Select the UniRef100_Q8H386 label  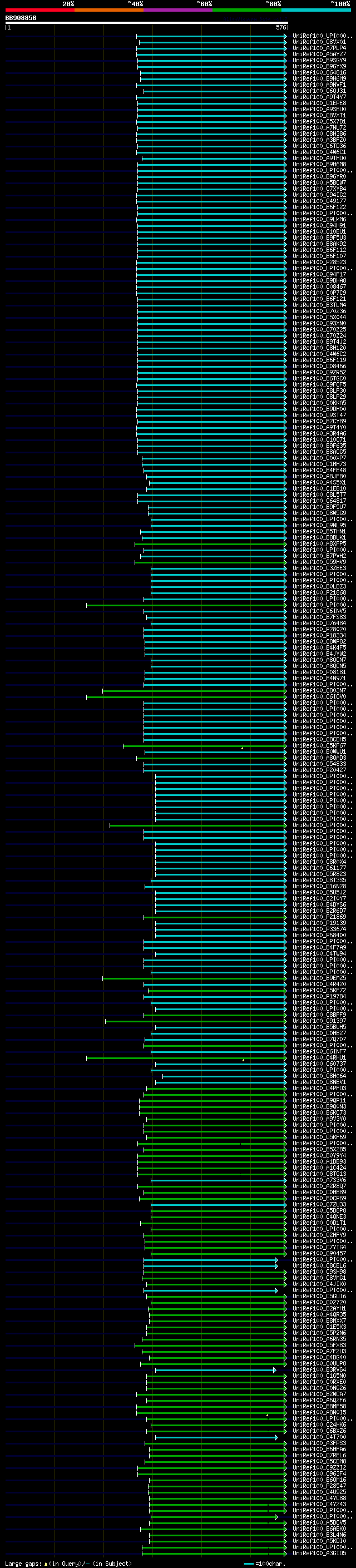(319, 134)
